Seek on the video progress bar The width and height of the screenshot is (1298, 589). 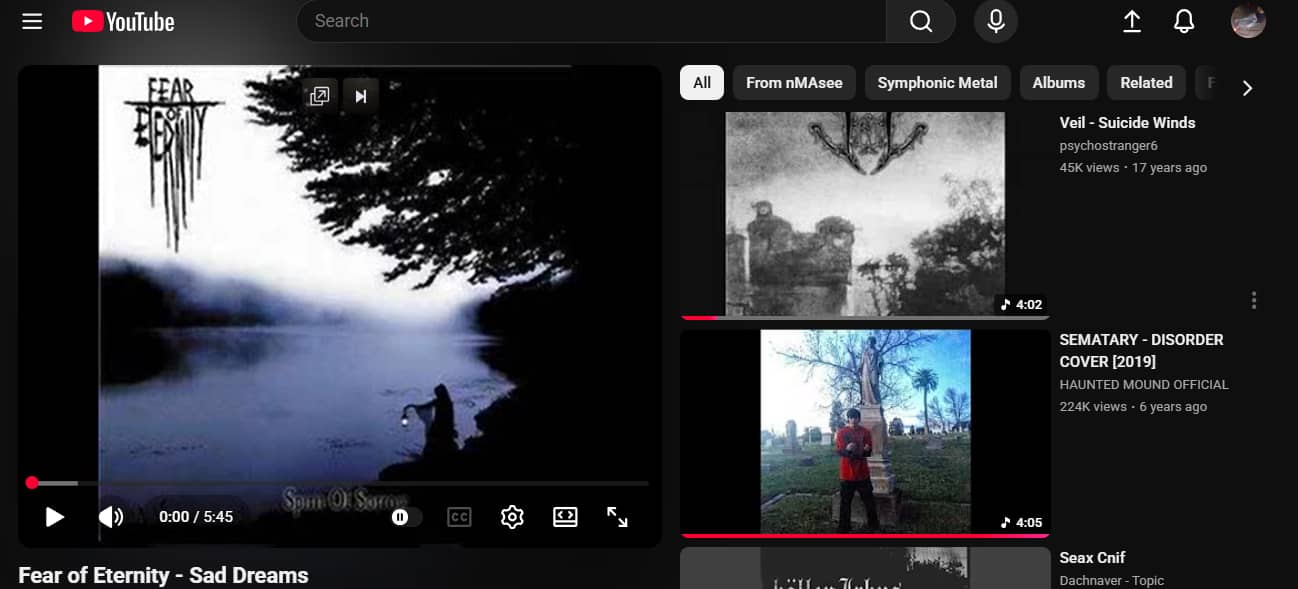click(340, 483)
